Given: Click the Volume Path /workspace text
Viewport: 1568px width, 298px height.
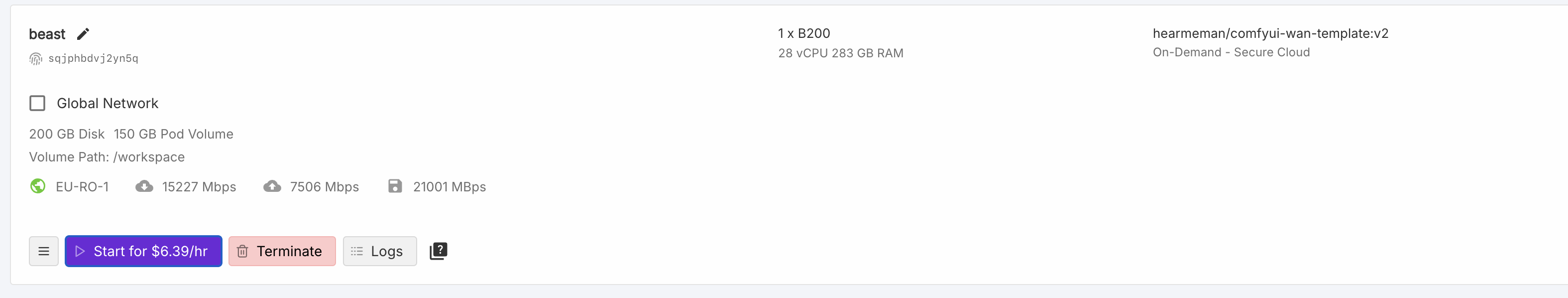Looking at the screenshot, I should click(107, 157).
